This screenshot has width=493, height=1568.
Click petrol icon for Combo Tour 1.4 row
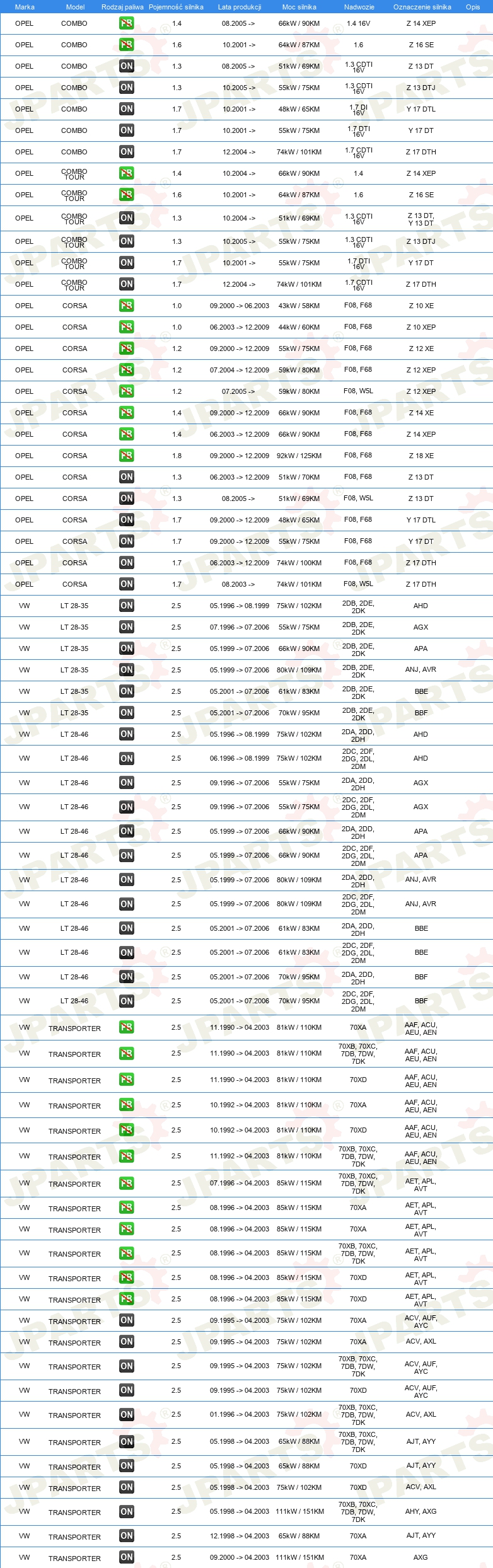[x=126, y=173]
